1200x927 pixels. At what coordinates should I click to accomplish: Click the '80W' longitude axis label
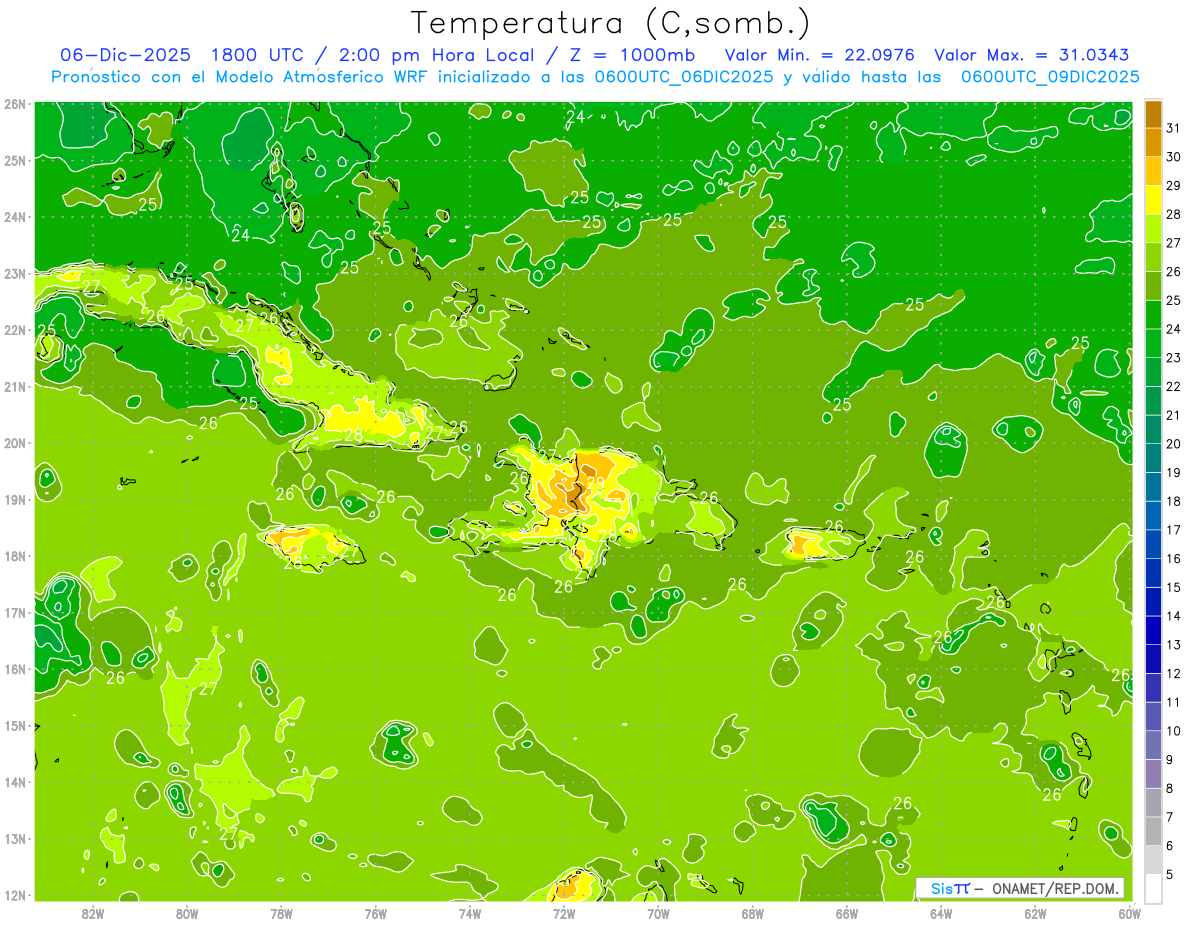pos(187,913)
